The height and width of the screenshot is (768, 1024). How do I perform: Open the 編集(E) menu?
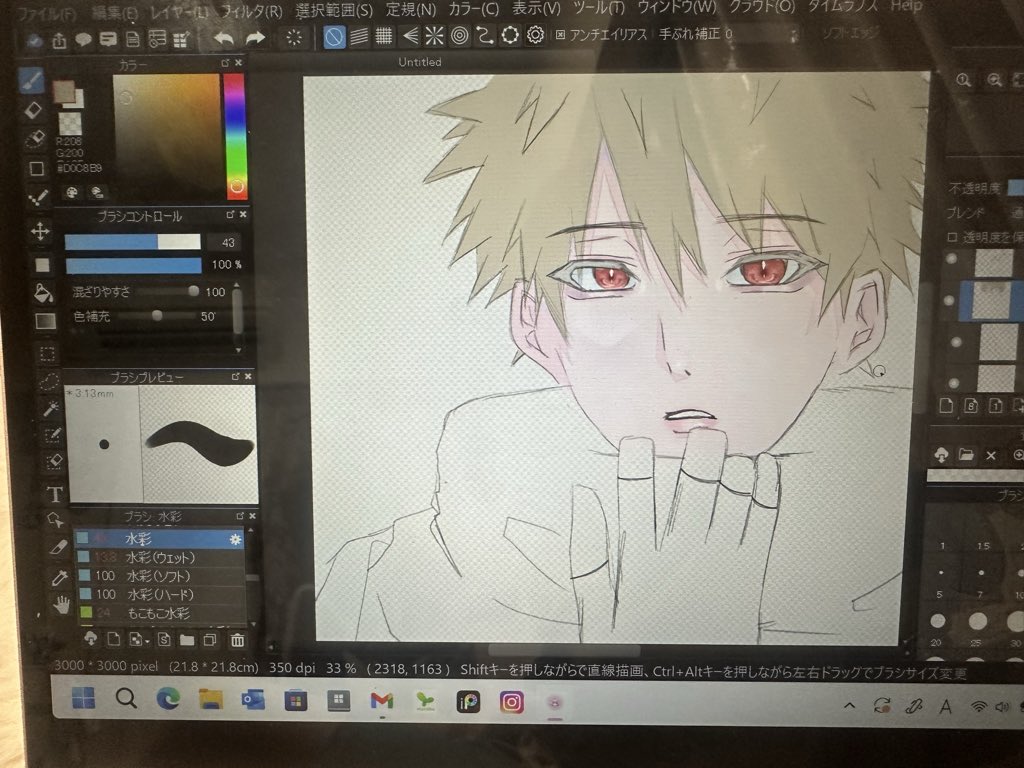point(115,12)
